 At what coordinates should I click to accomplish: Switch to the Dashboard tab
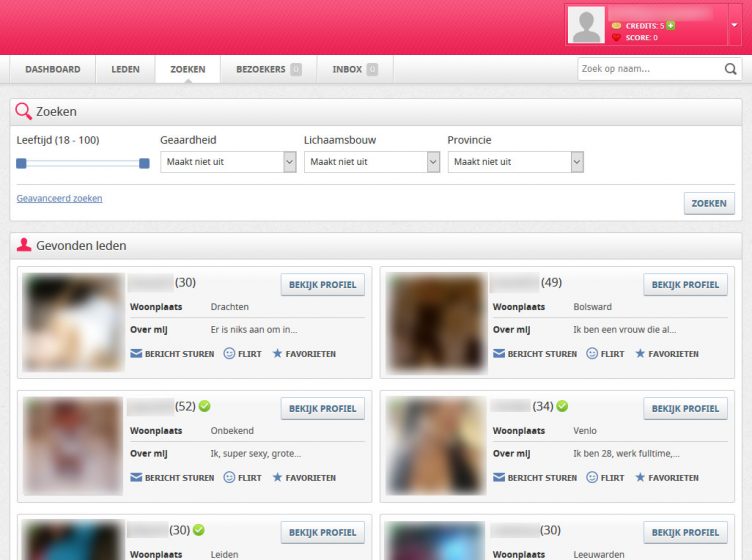click(x=53, y=70)
